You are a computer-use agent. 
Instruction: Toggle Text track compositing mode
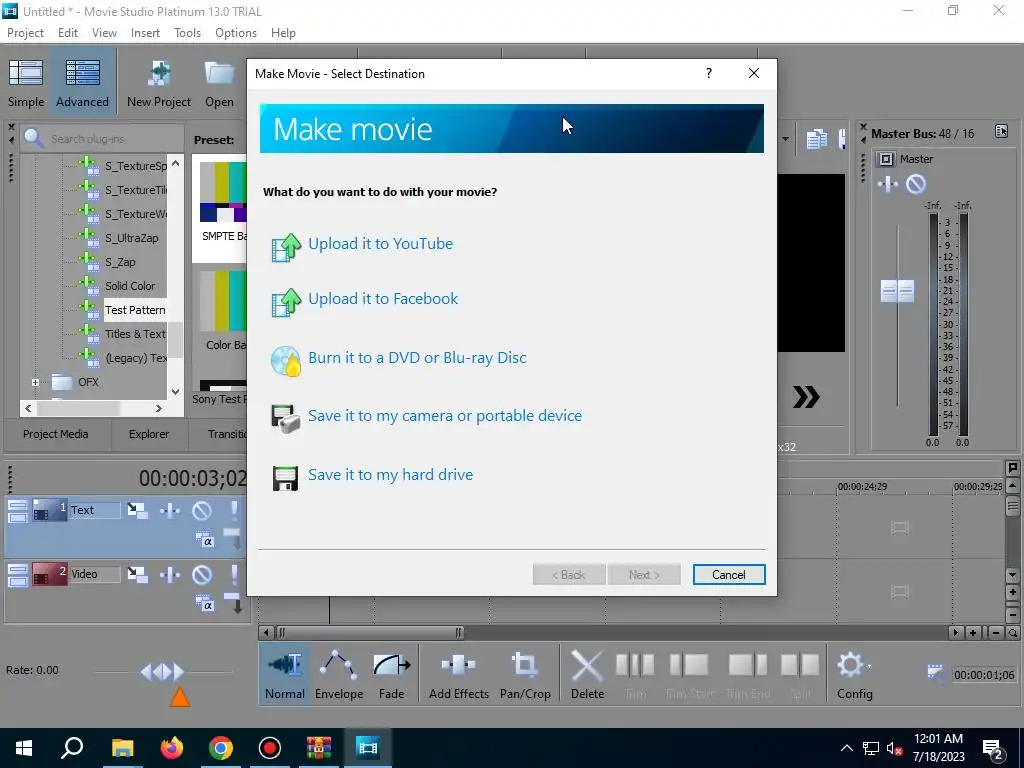(x=204, y=540)
